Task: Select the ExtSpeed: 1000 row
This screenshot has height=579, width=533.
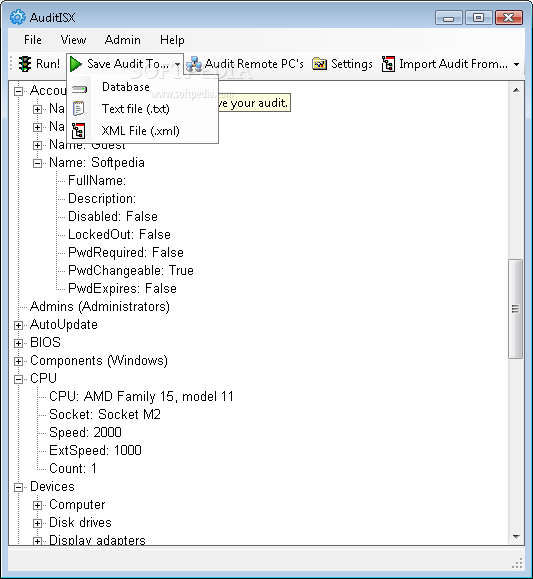Action: [x=95, y=450]
